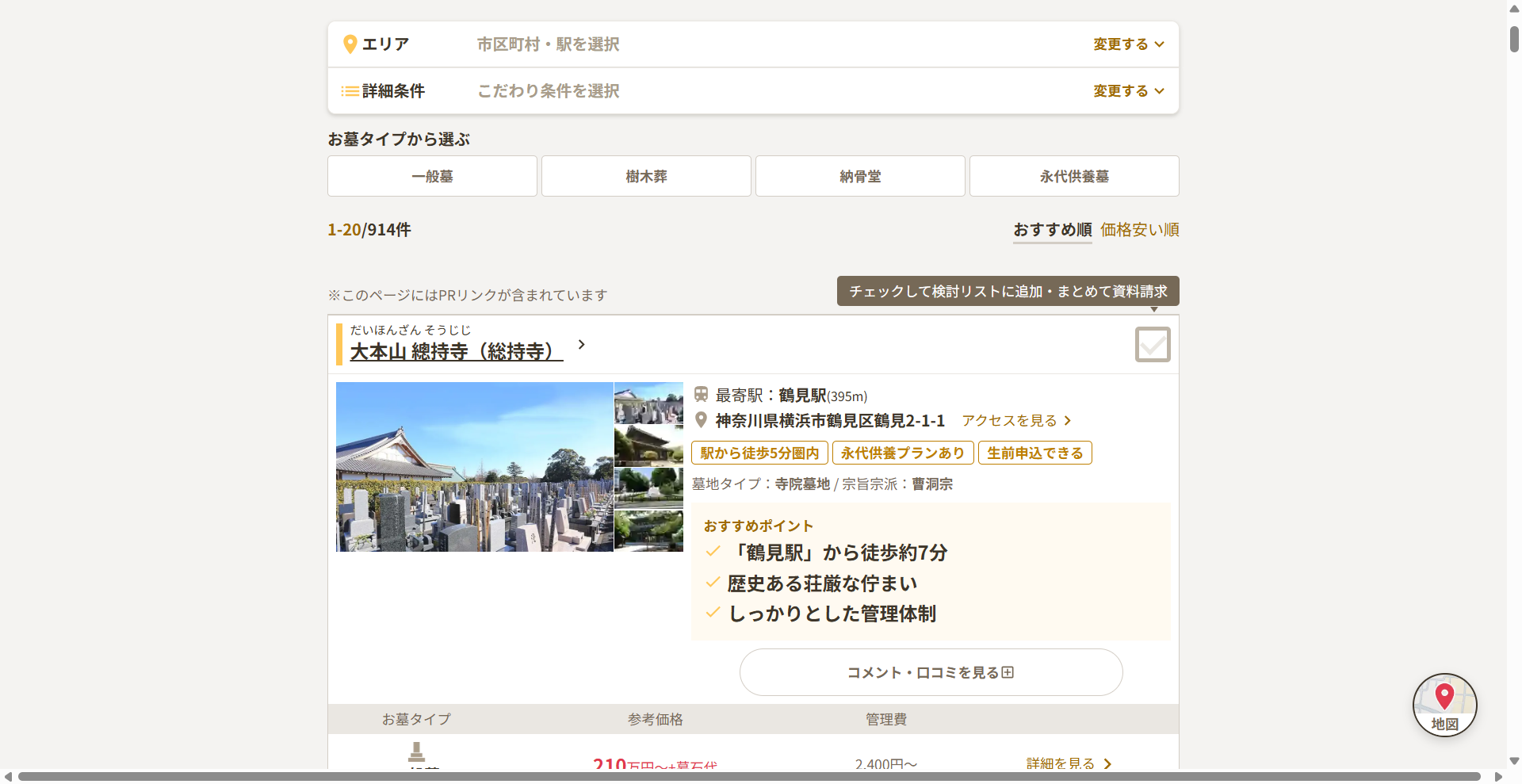
Task: Click the 詳細を見る link
Action: pos(1069,763)
